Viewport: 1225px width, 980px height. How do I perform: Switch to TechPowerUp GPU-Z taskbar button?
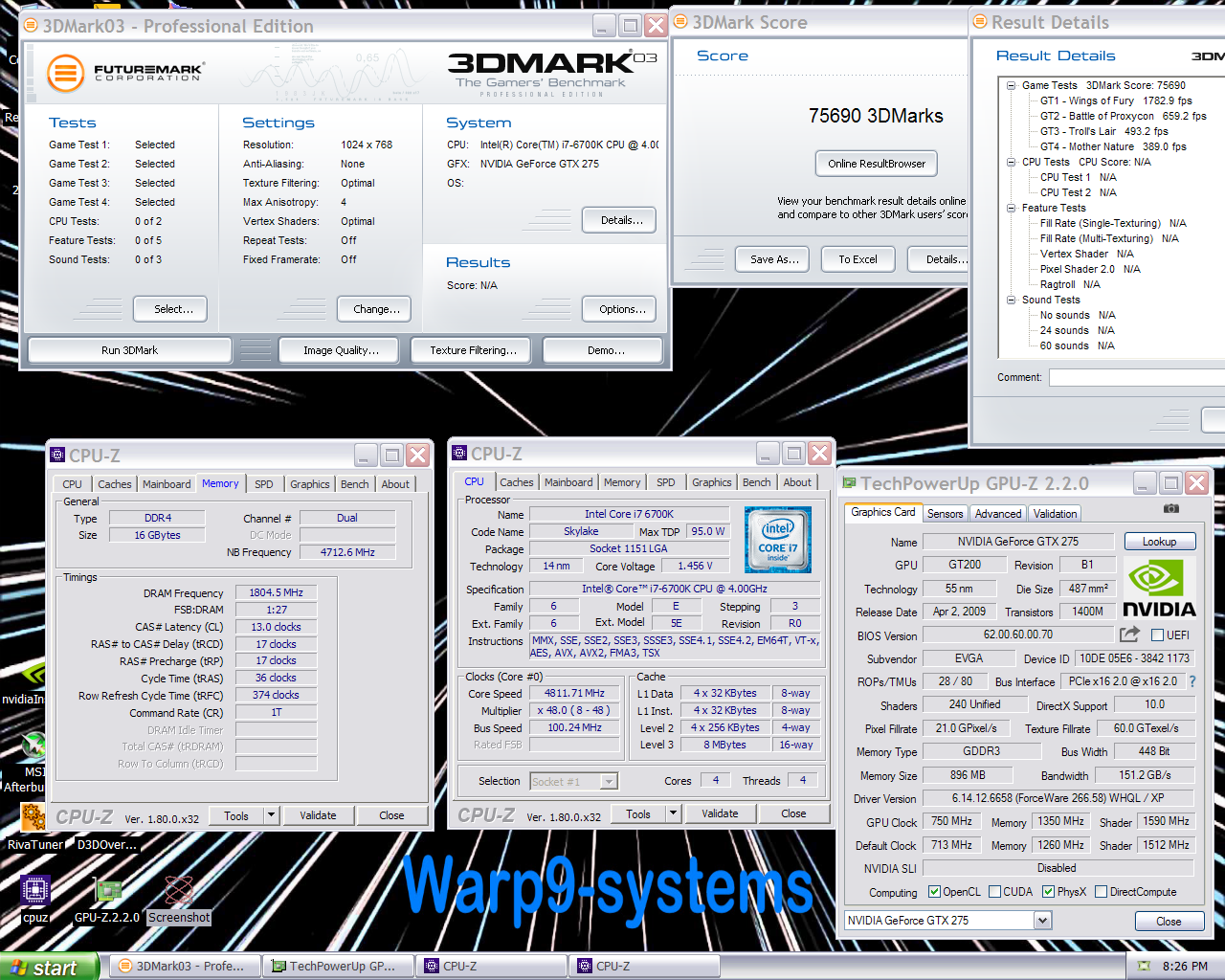(337, 967)
